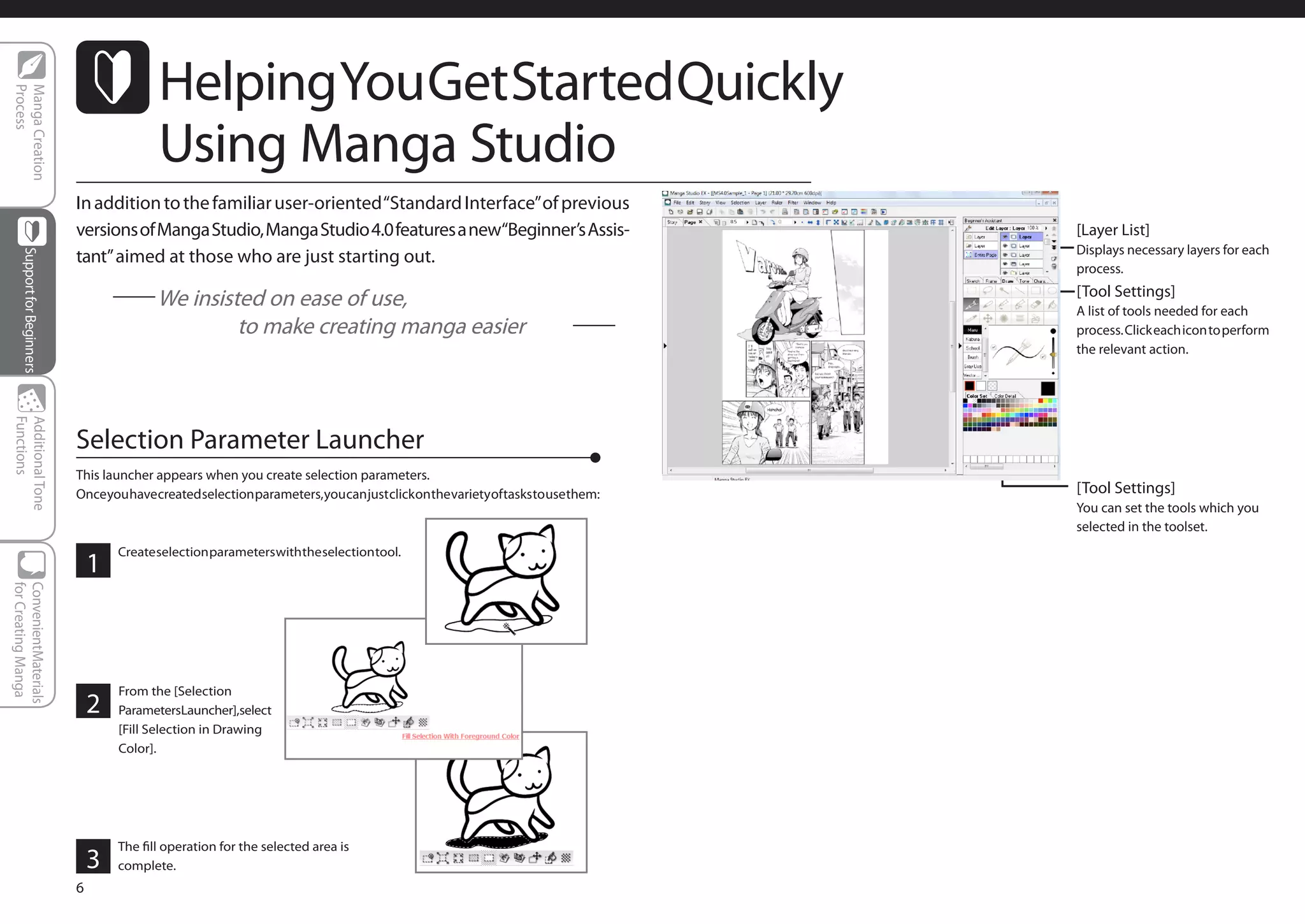Switch to the Story tab
The height and width of the screenshot is (924, 1305).
coord(672,222)
